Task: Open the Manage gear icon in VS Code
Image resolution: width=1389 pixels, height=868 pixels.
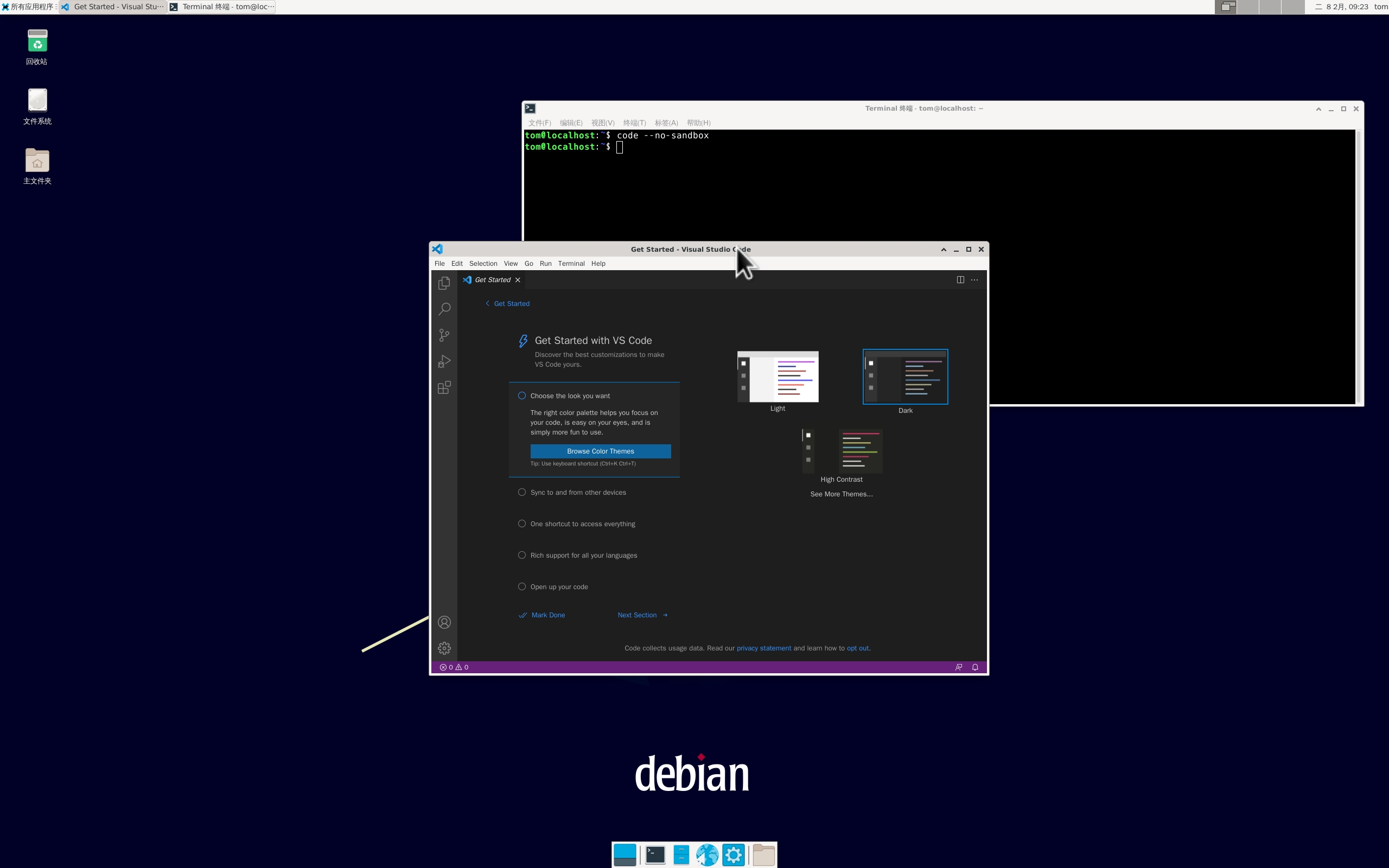Action: pos(444,648)
